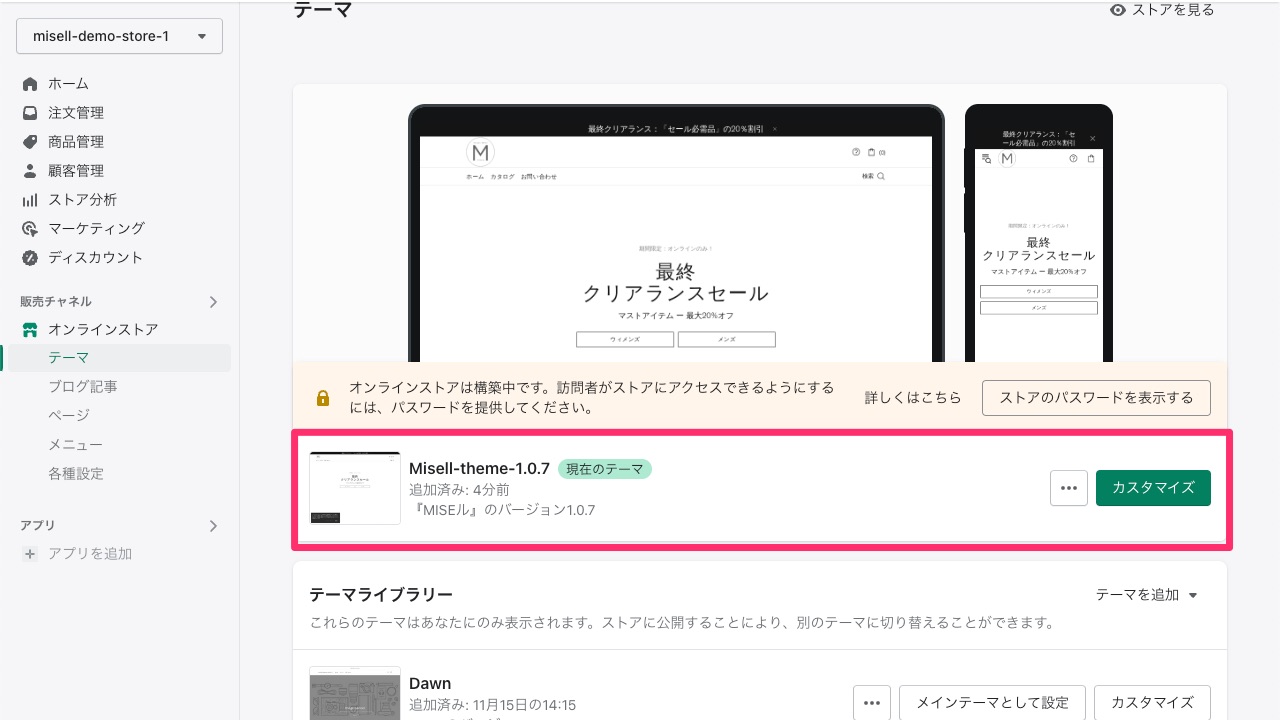Select テーマ under online store
This screenshot has height=720, width=1280.
click(119, 358)
